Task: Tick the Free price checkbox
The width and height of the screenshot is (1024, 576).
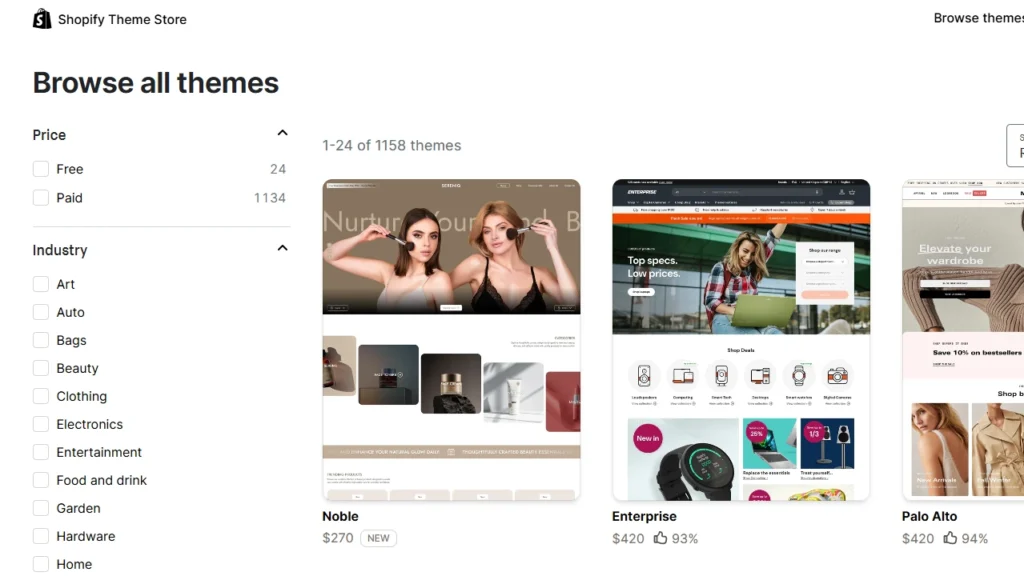Action: click(40, 169)
